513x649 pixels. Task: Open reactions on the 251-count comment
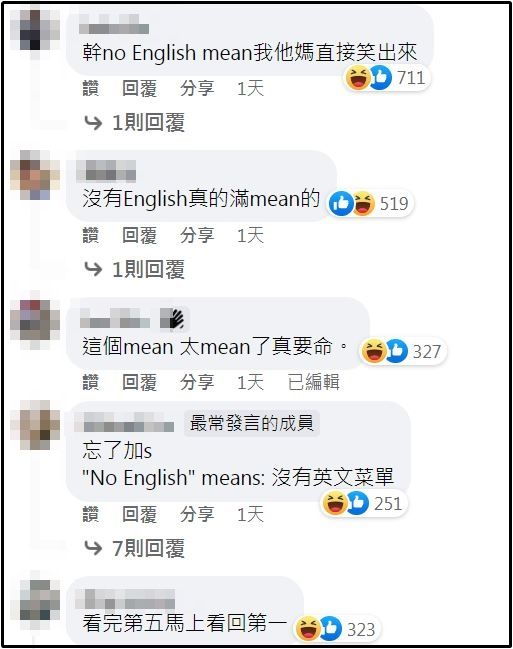coord(364,503)
